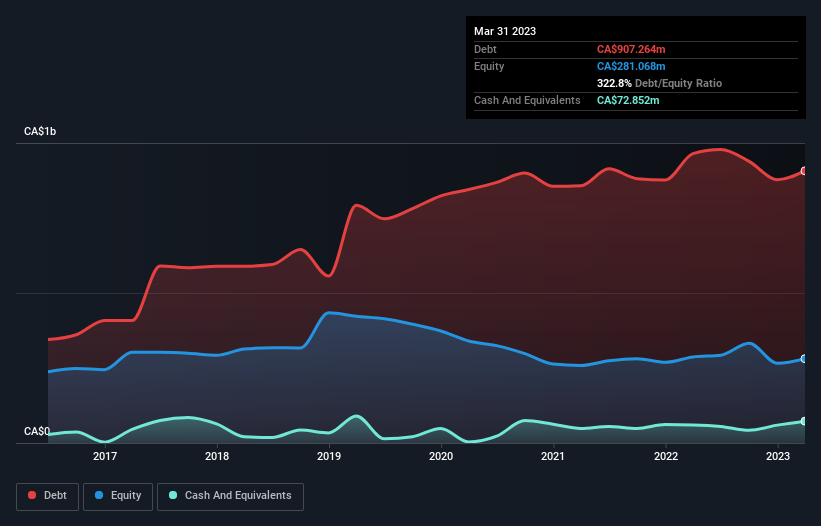This screenshot has height=526, width=821.
Task: Click the 322.8% Debt/Equity Ratio text
Action: coord(659,83)
